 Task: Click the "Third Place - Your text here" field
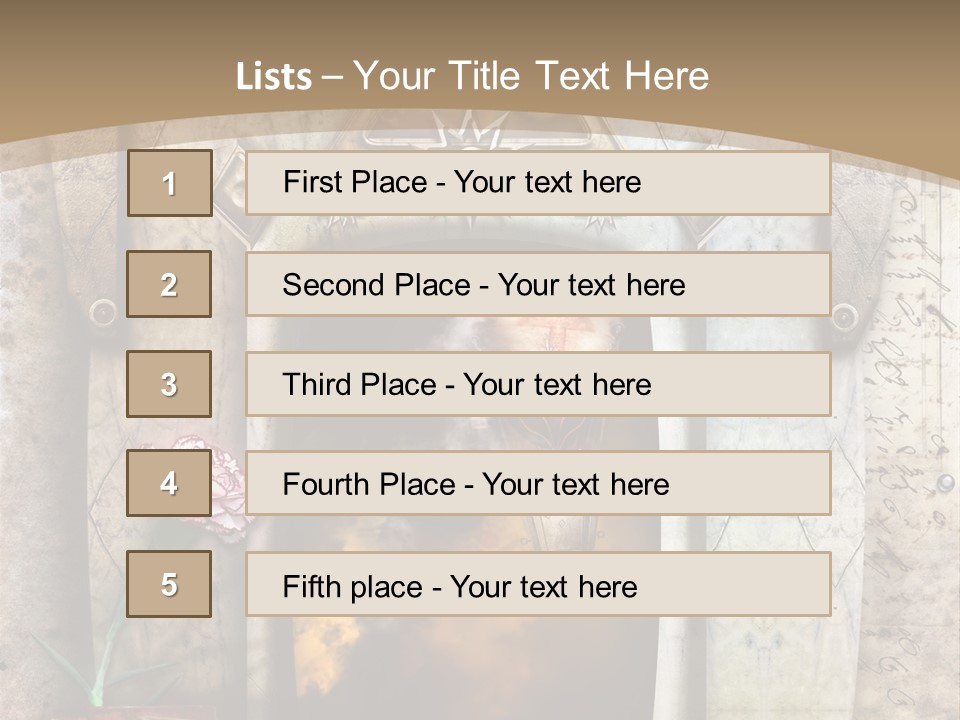point(538,384)
